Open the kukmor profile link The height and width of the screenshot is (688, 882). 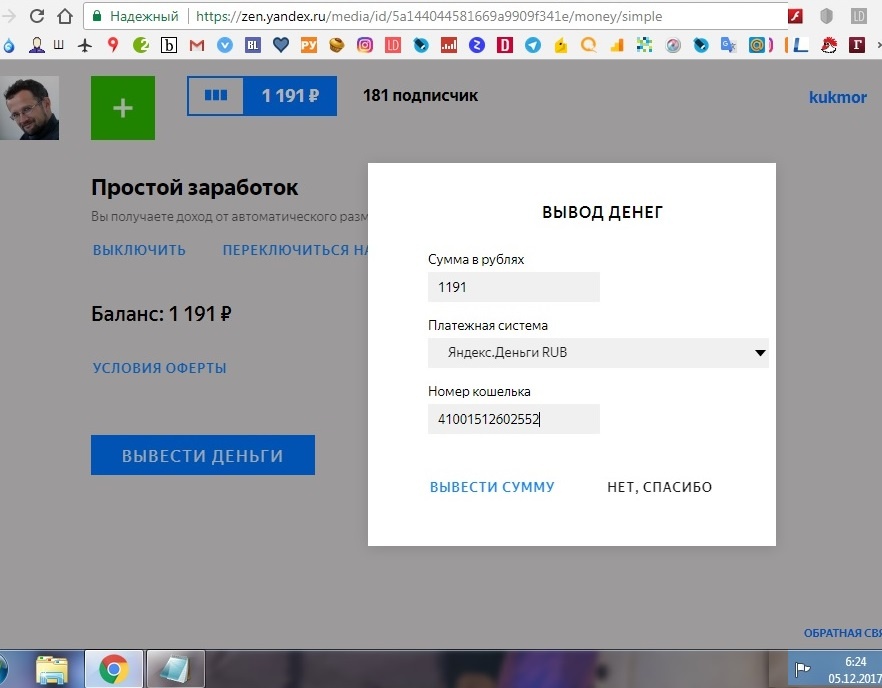(x=838, y=97)
